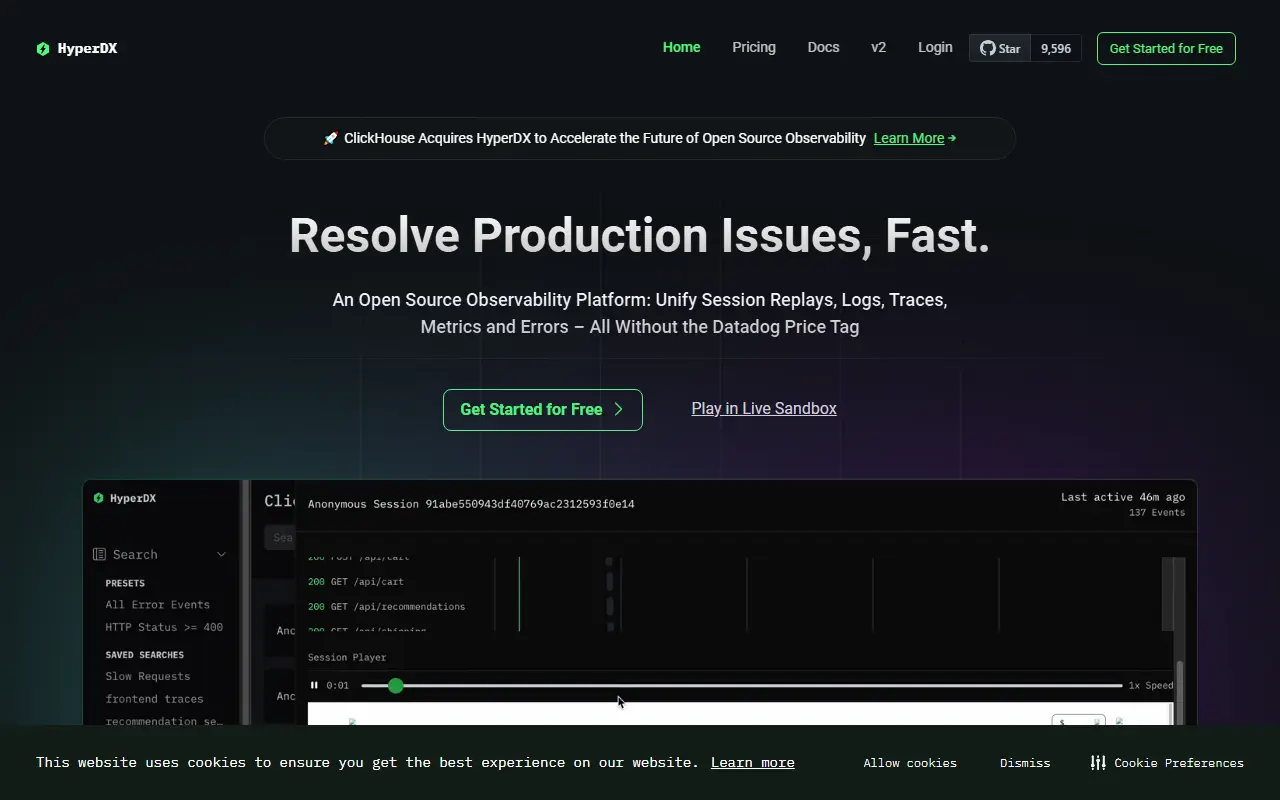
Task: Go to the Pricing page
Action: (754, 47)
